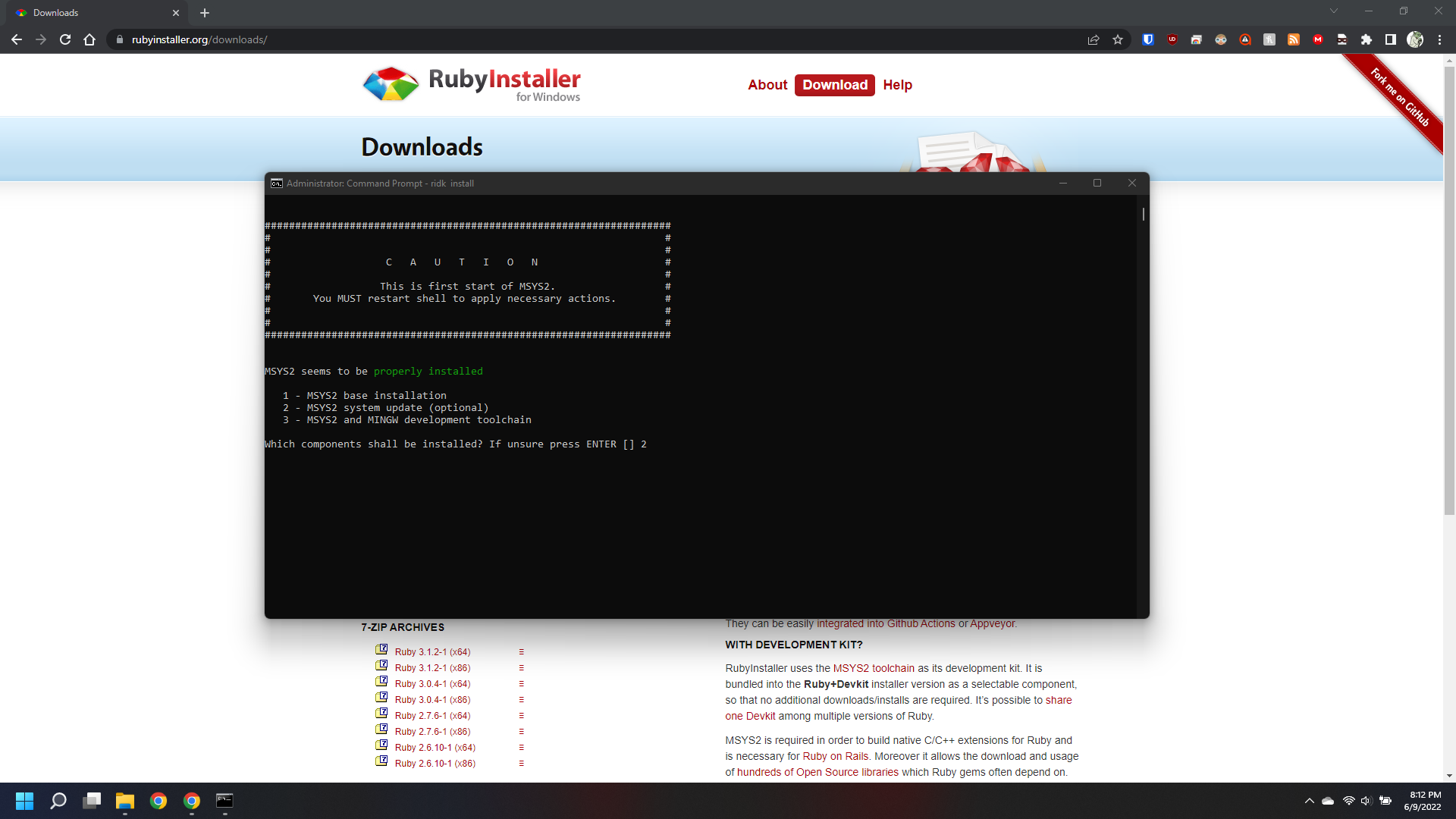Open the uBlock Origin extension
1456x819 pixels.
tap(1172, 39)
